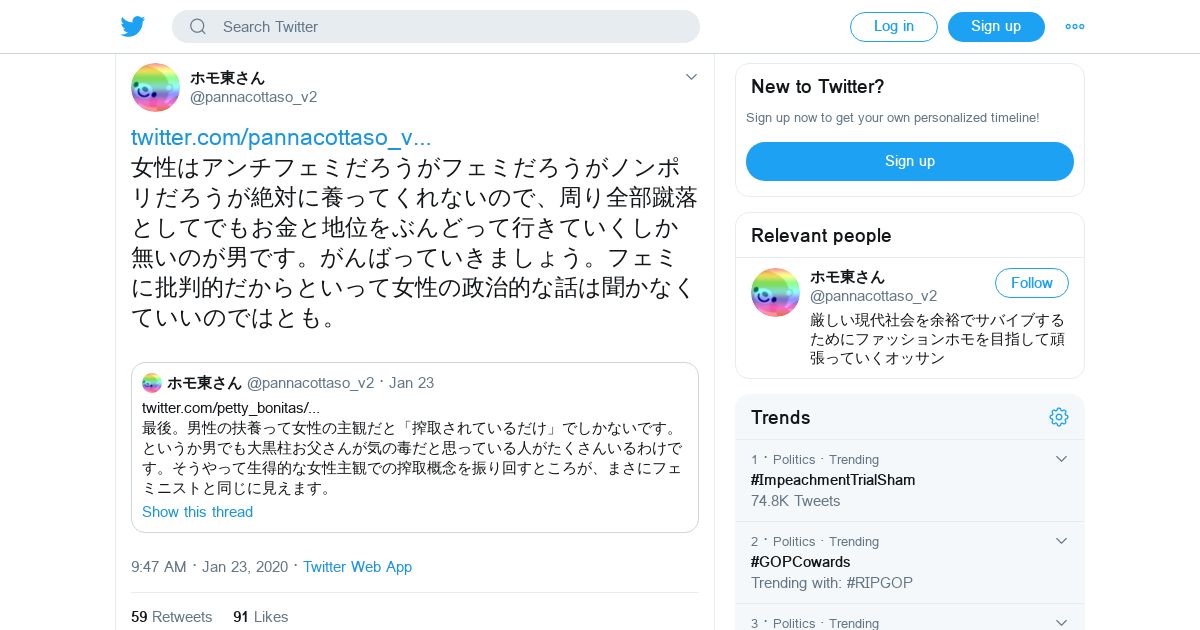Screen dimensions: 1200x630
Task: Click the Twitter Web App link
Action: pyautogui.click(x=357, y=567)
